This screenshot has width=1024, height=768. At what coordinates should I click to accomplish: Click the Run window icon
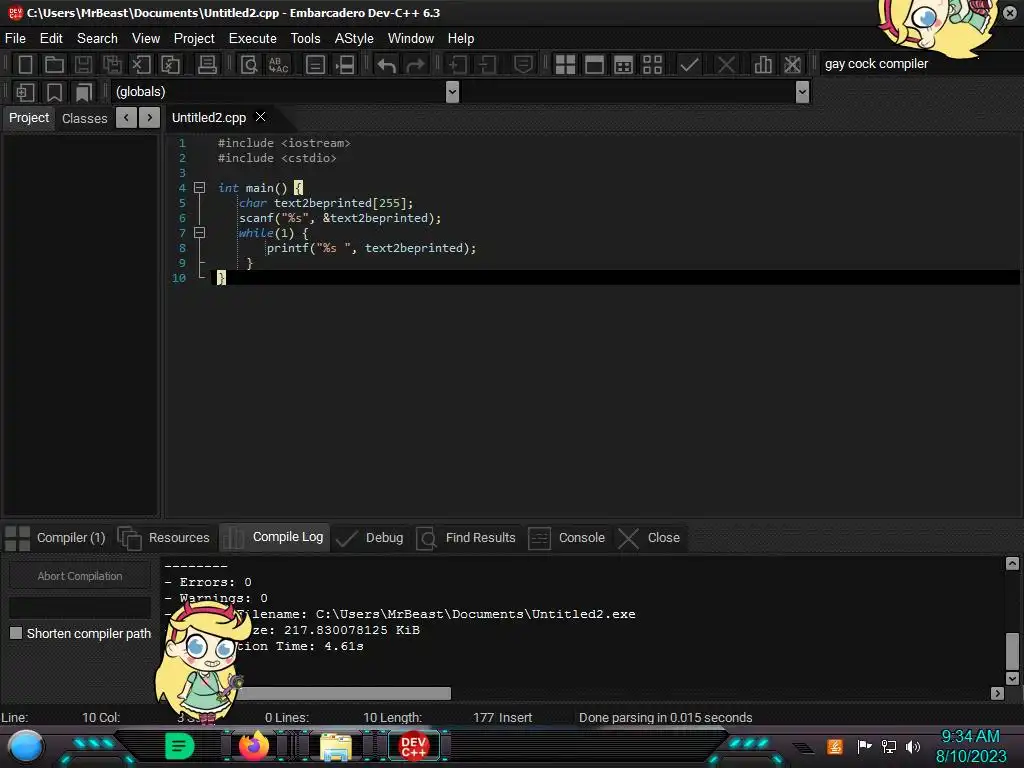click(594, 65)
